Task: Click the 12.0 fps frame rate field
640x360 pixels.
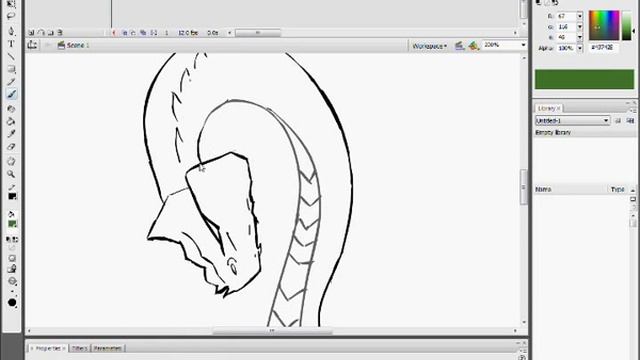Action: tap(188, 33)
